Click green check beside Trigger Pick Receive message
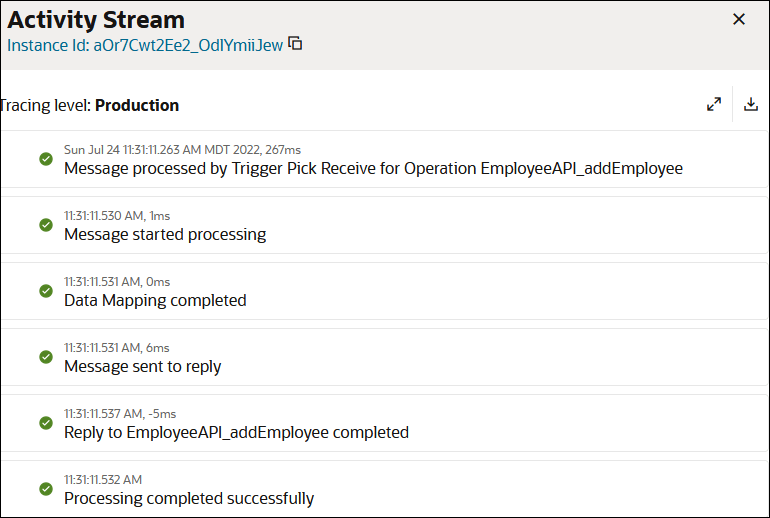The height and width of the screenshot is (518, 770). (46, 159)
